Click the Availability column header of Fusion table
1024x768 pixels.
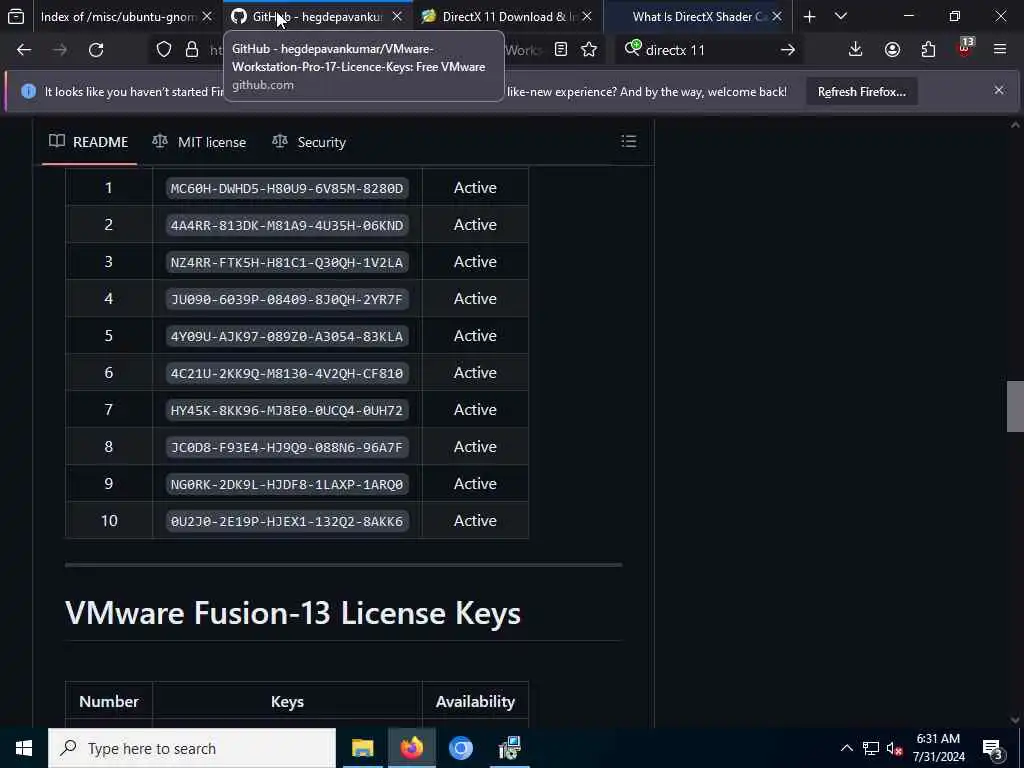475,701
